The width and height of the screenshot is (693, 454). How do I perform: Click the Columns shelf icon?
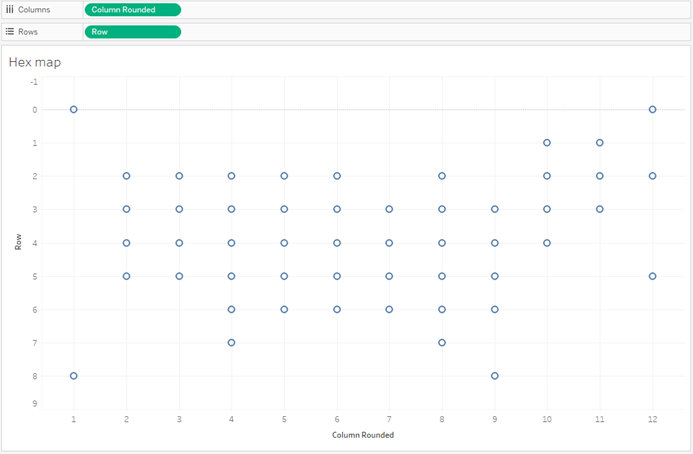click(10, 9)
